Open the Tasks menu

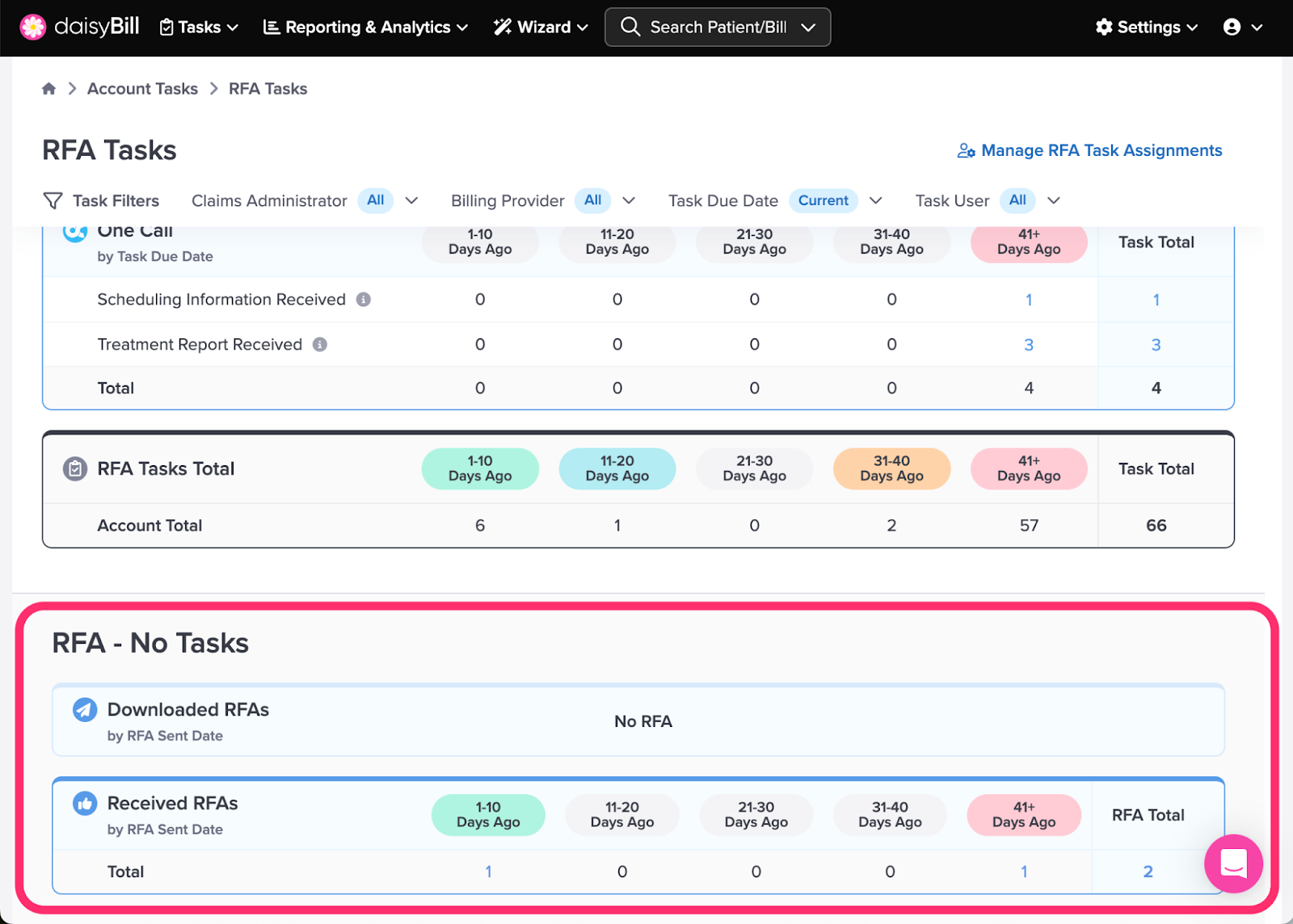pos(199,27)
